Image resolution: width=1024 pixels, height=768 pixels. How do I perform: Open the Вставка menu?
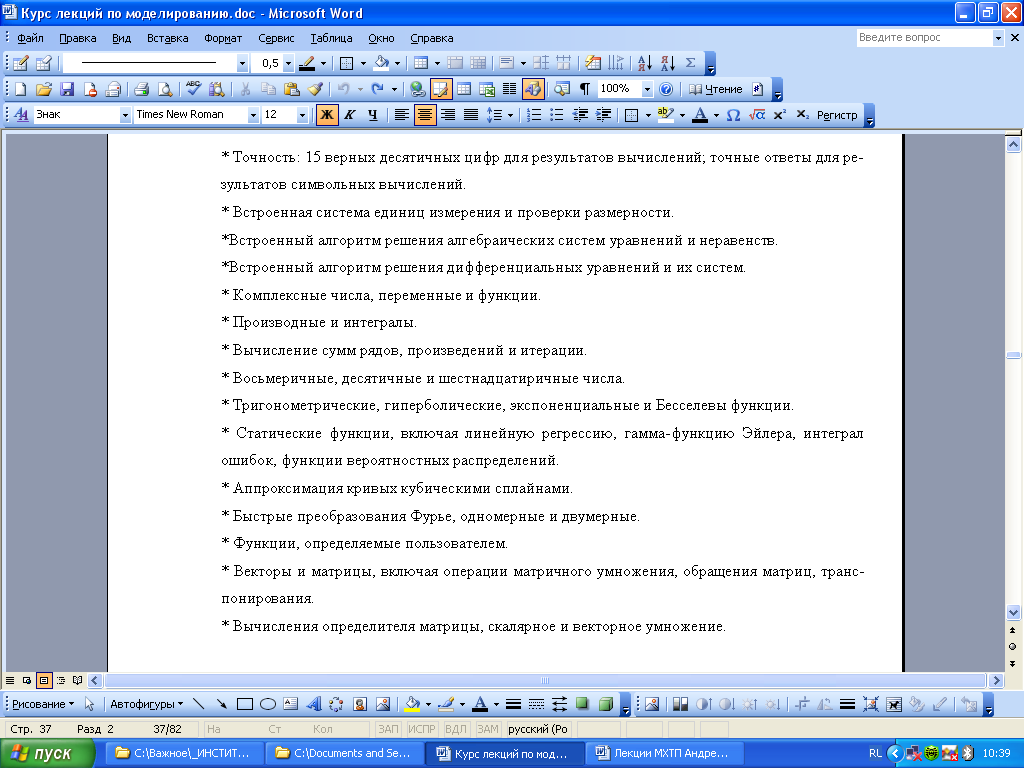pos(167,38)
